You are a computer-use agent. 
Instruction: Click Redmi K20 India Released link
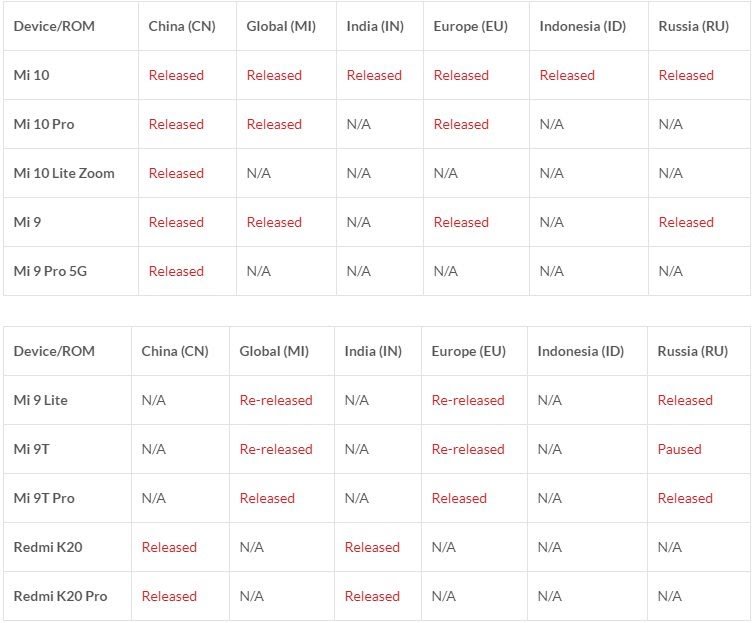(x=372, y=547)
